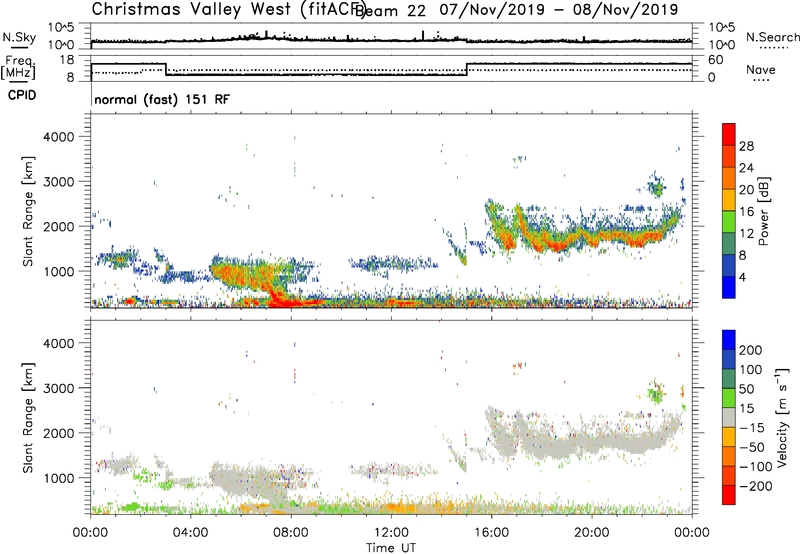This screenshot has width=800, height=554.
Task: Click the '28' label on power colorbar
Action: [x=746, y=146]
